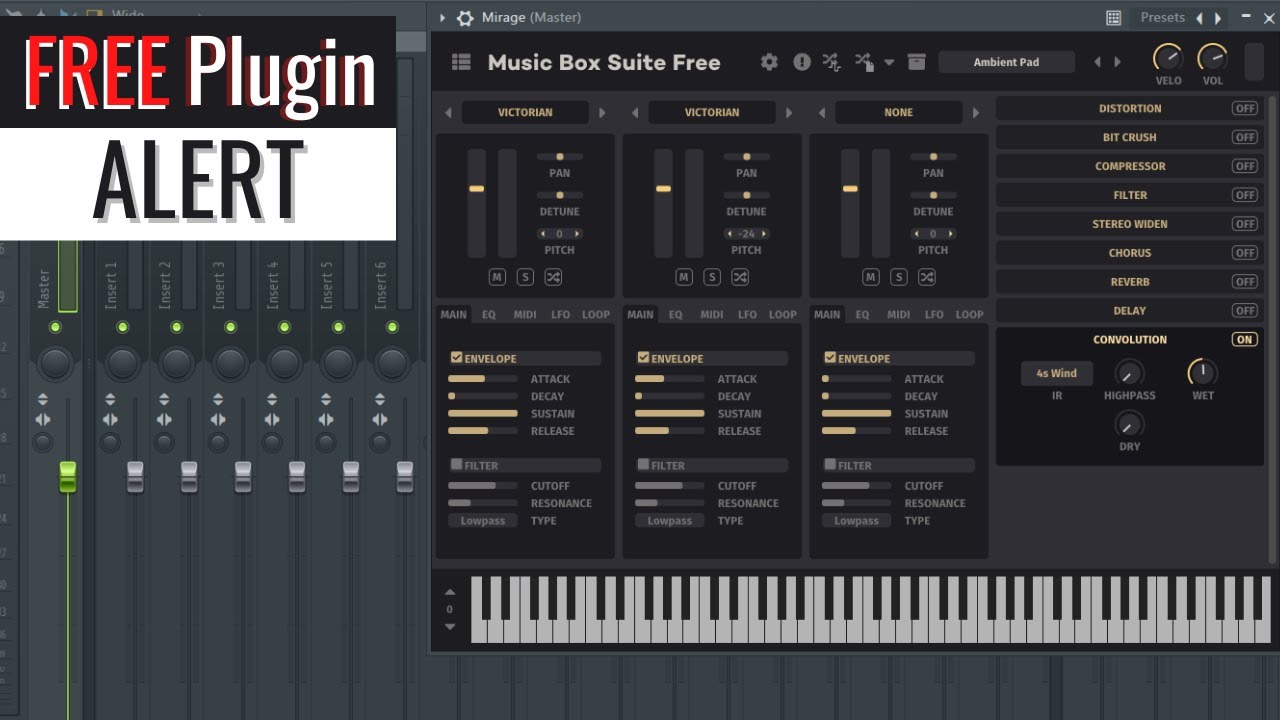Click the randomize parameters shuffle icon
The width and height of the screenshot is (1280, 720).
[832, 62]
